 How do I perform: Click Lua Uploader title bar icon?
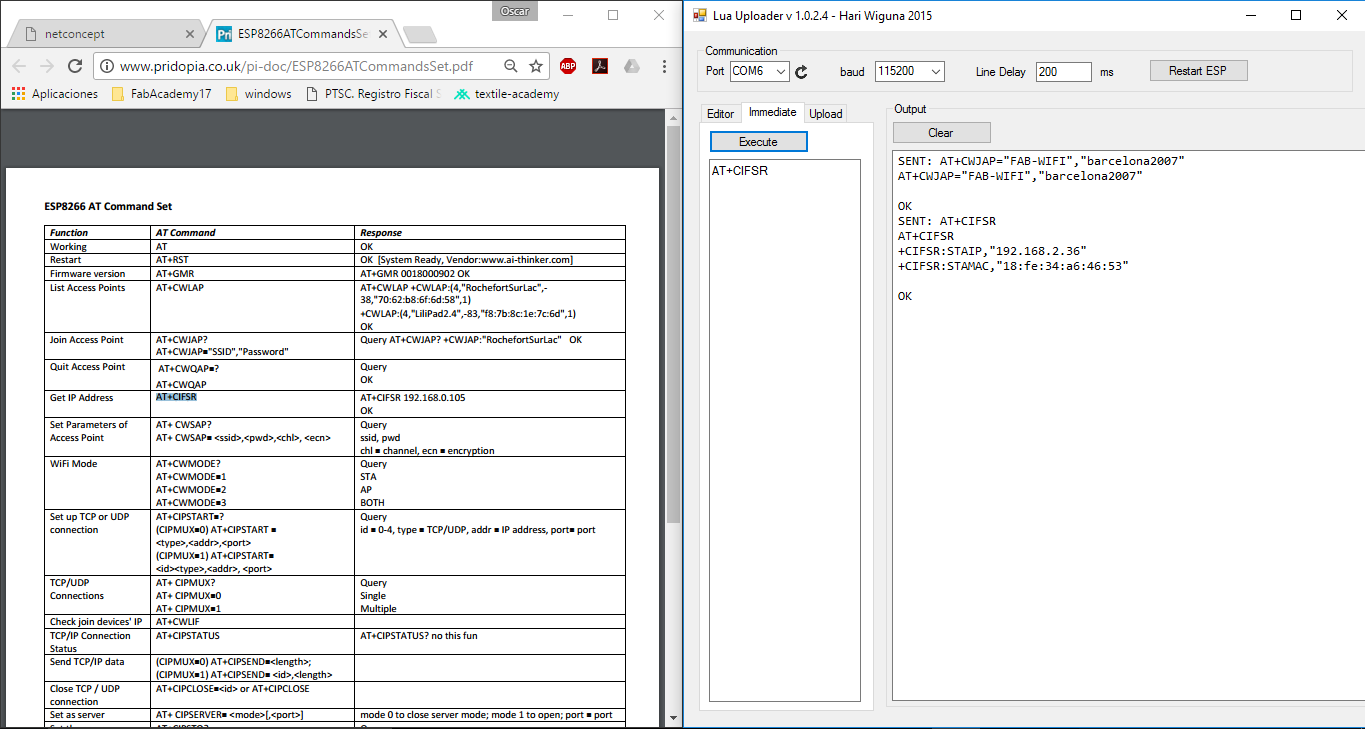pos(700,15)
